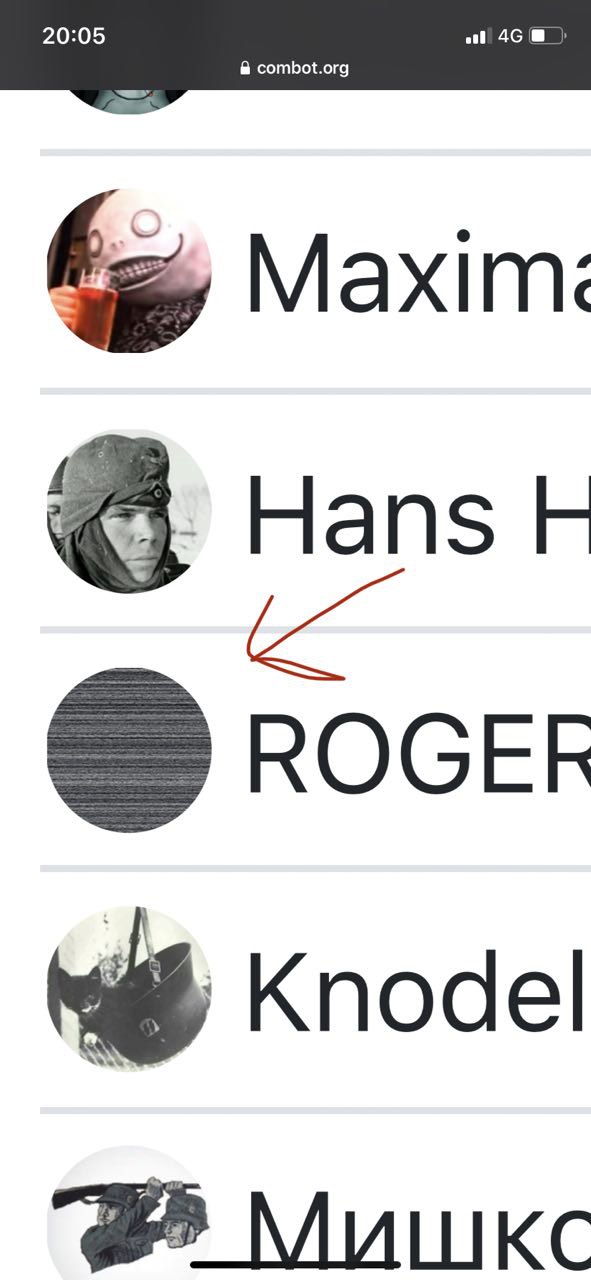Tap the 20:05 clock in status bar

(74, 36)
